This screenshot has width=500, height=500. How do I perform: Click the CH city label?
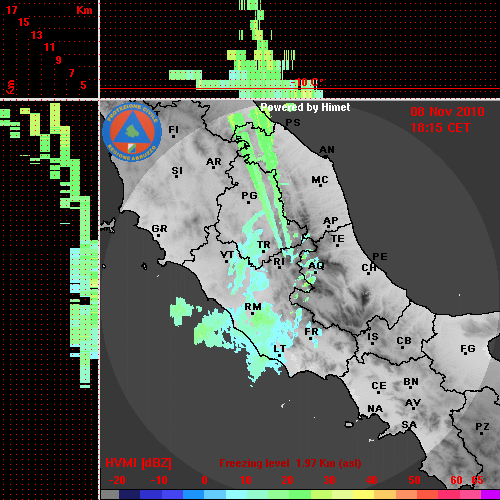click(x=369, y=267)
